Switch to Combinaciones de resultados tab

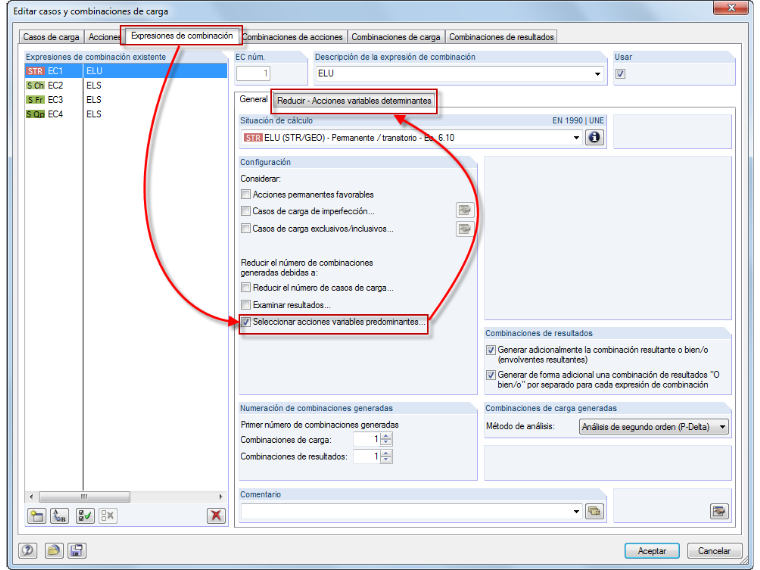coord(501,37)
